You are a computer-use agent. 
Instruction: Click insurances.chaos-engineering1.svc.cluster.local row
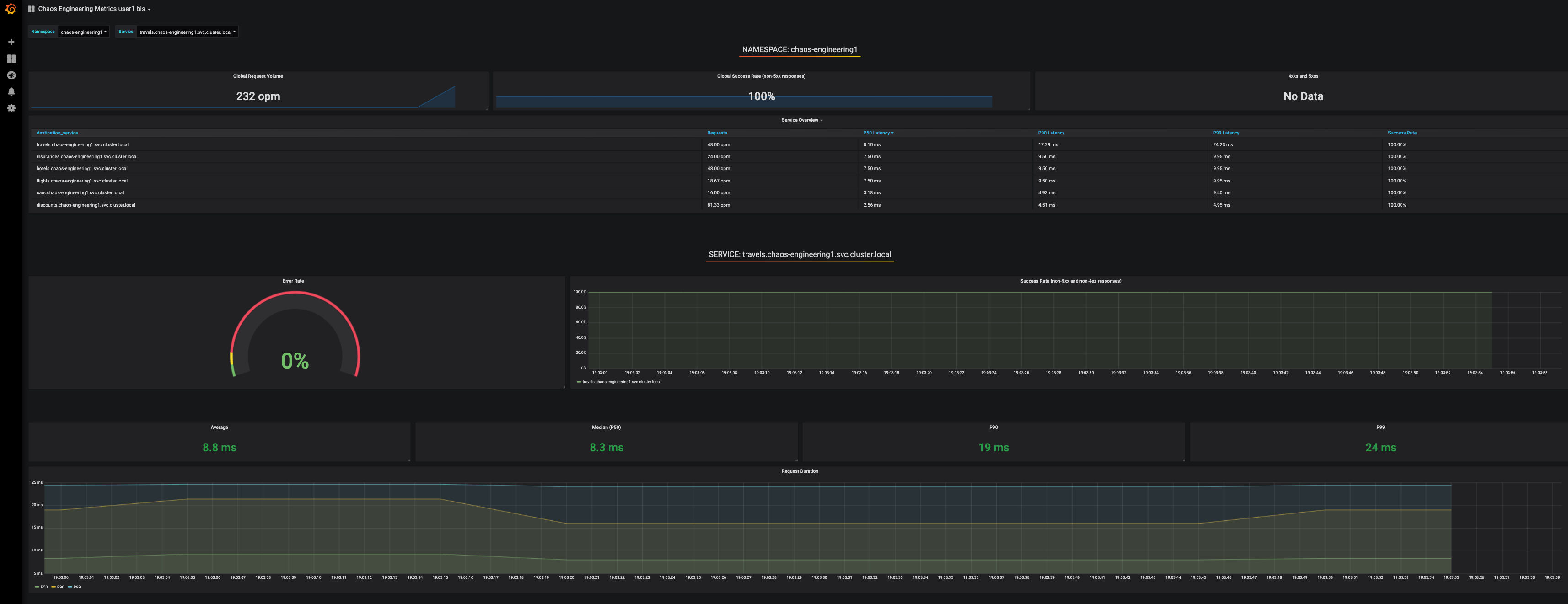point(799,156)
